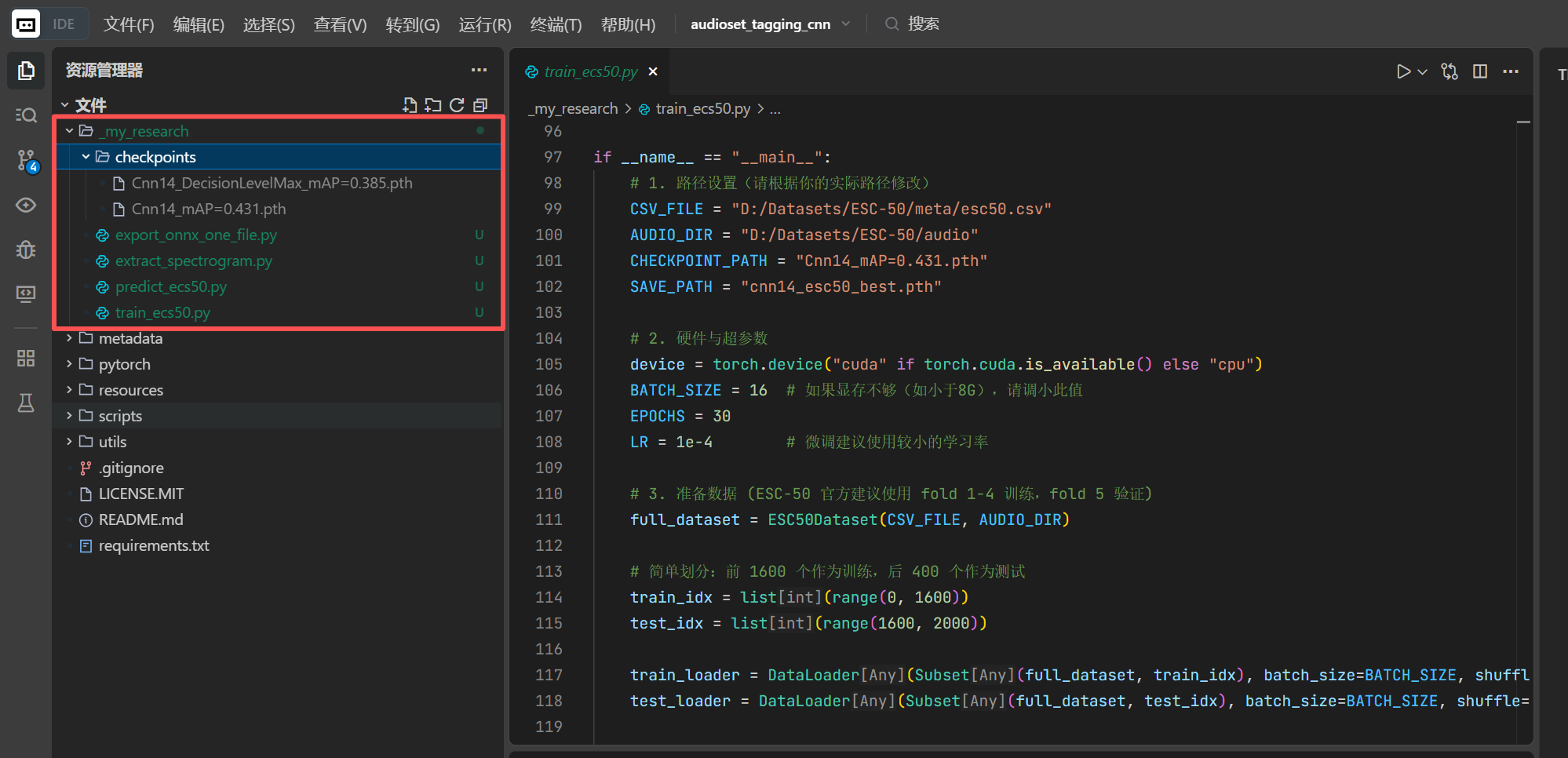Collapse all folders in explorer
This screenshot has height=758, width=1568.
(480, 105)
